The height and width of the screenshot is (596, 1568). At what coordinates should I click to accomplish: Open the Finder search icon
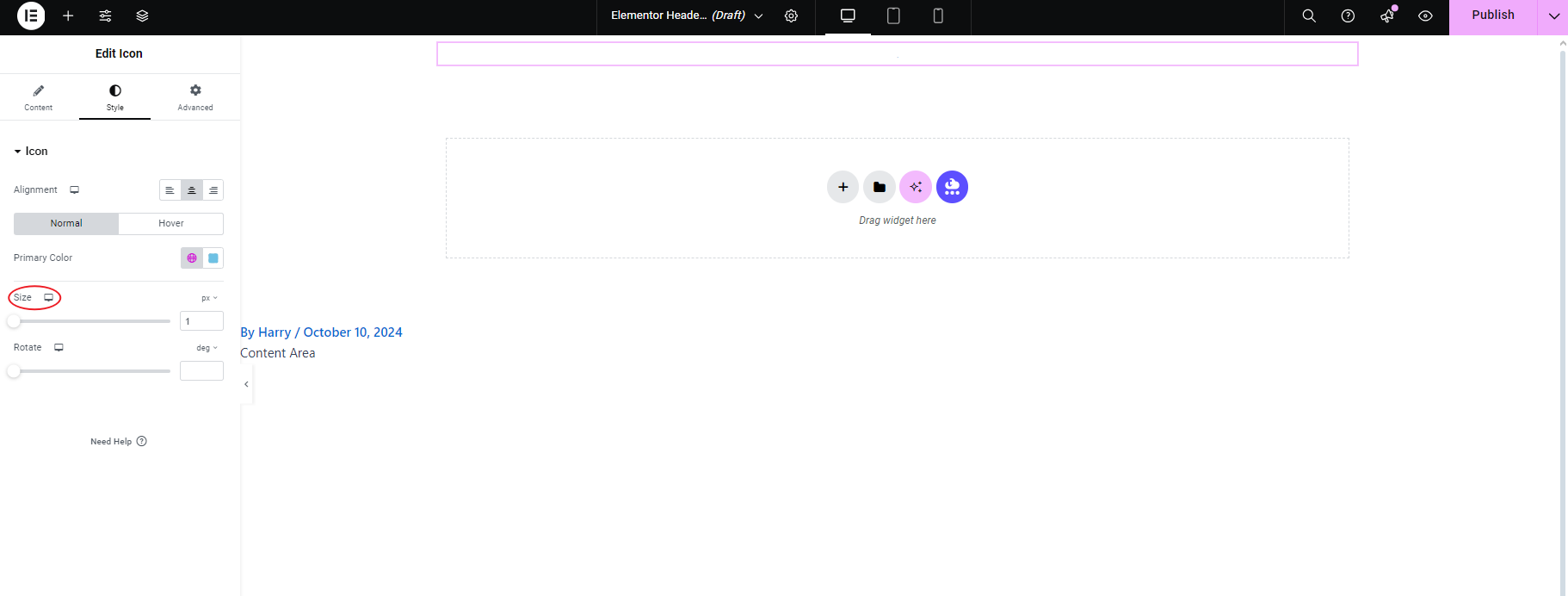pos(1308,16)
